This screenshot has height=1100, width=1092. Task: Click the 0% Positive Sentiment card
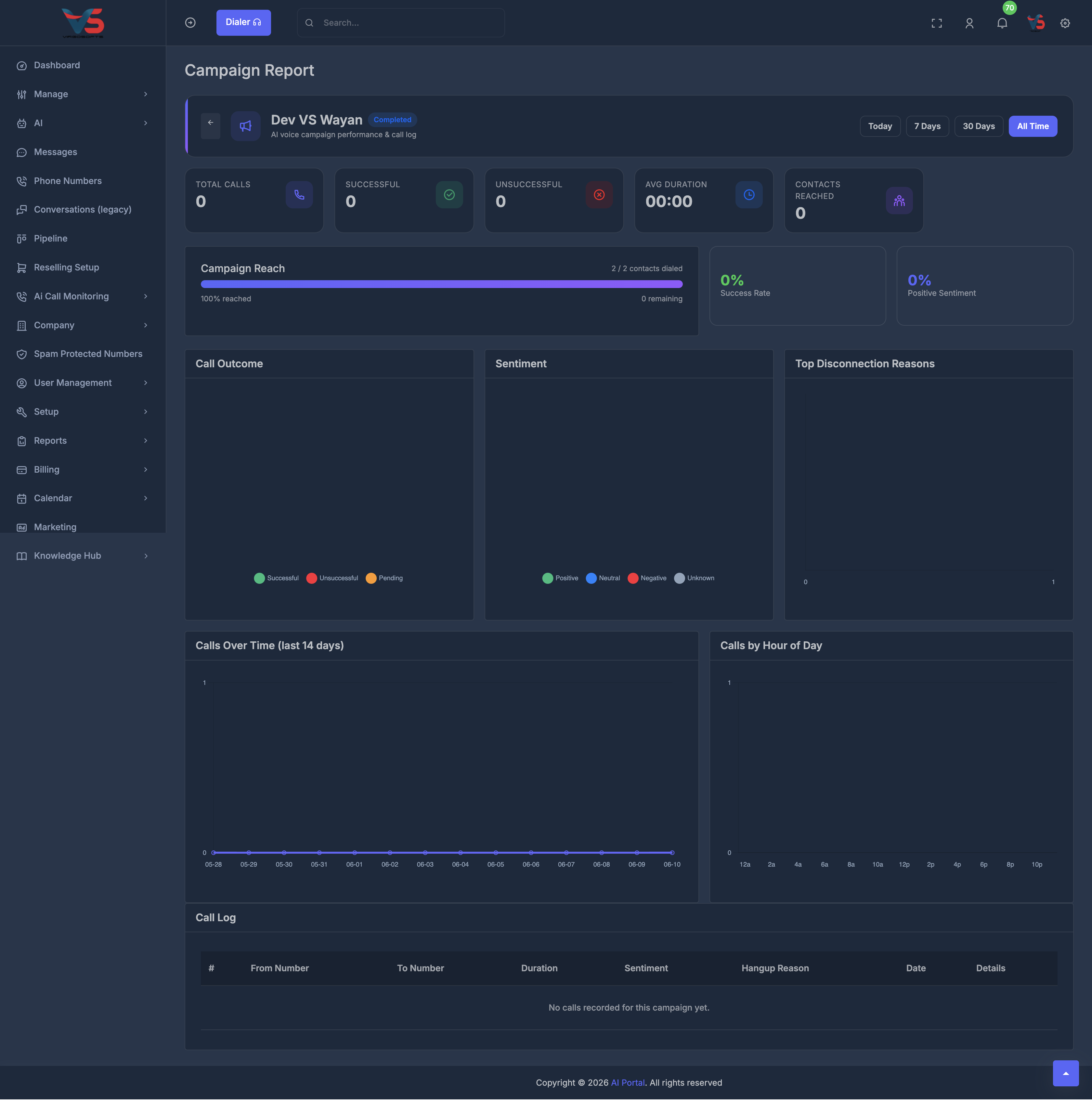[x=984, y=286]
